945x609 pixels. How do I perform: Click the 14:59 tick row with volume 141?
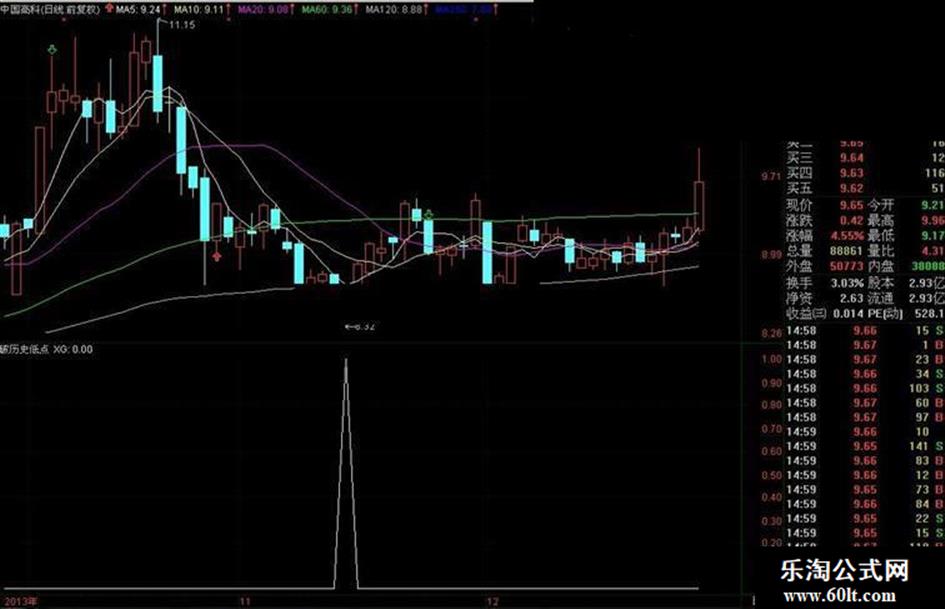point(865,446)
